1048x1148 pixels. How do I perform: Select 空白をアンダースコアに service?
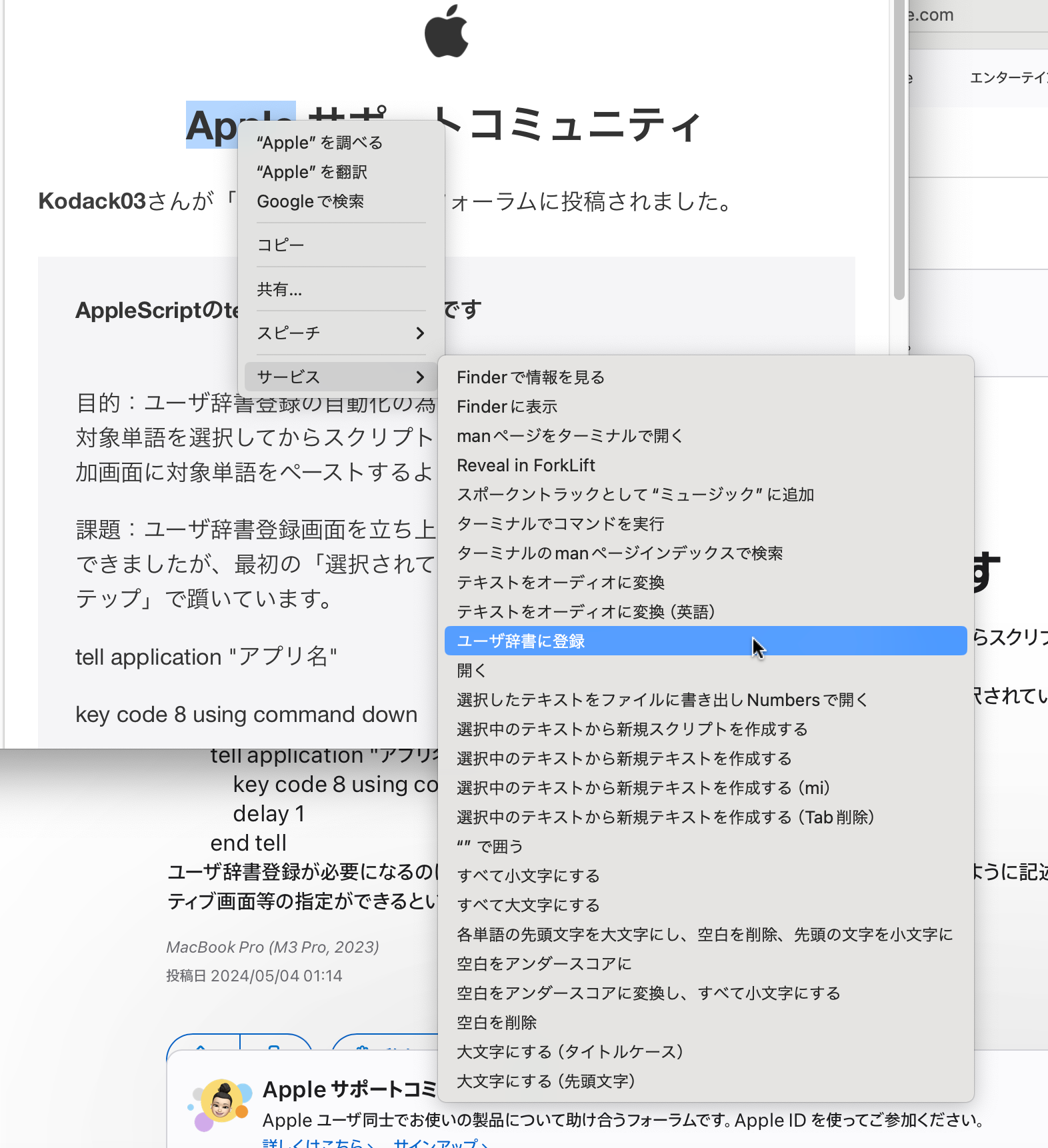[706, 964]
